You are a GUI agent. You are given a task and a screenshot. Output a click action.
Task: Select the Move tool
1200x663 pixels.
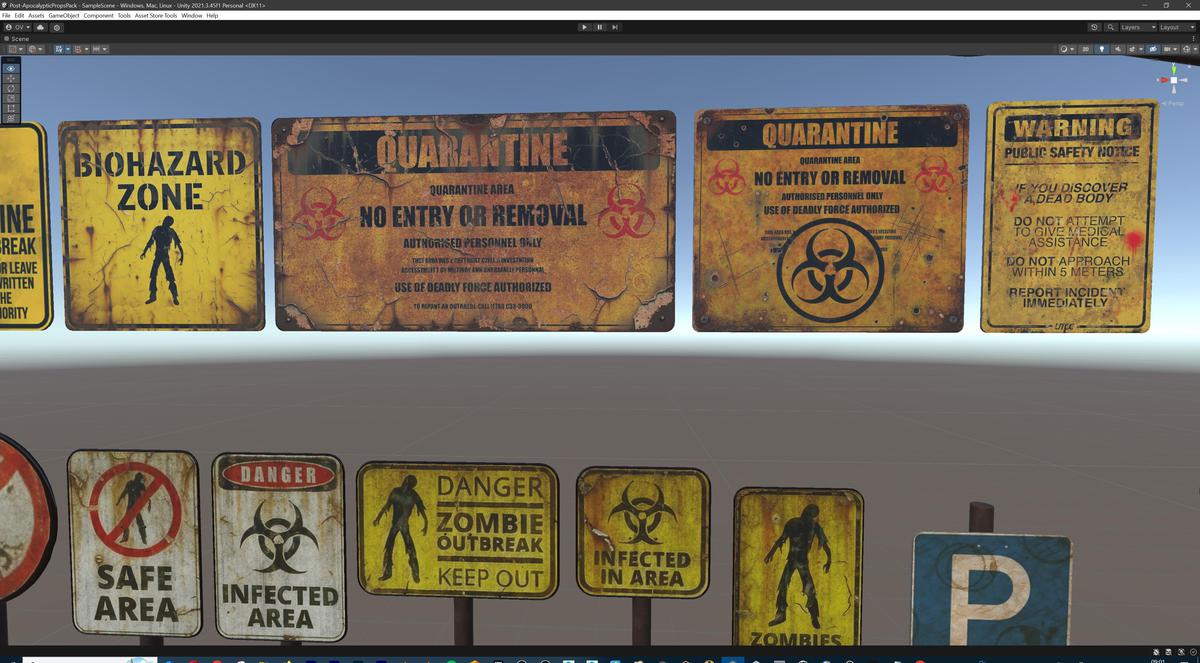(9, 79)
